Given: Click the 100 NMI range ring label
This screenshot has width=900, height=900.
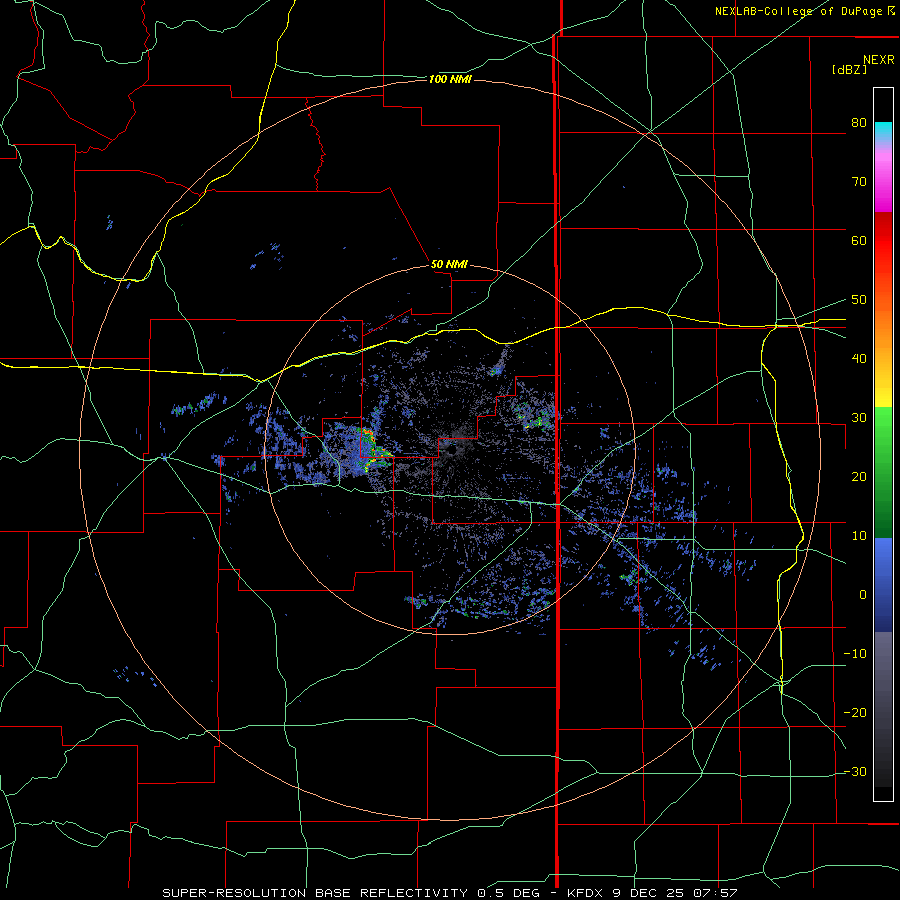Looking at the screenshot, I should pos(449,79).
